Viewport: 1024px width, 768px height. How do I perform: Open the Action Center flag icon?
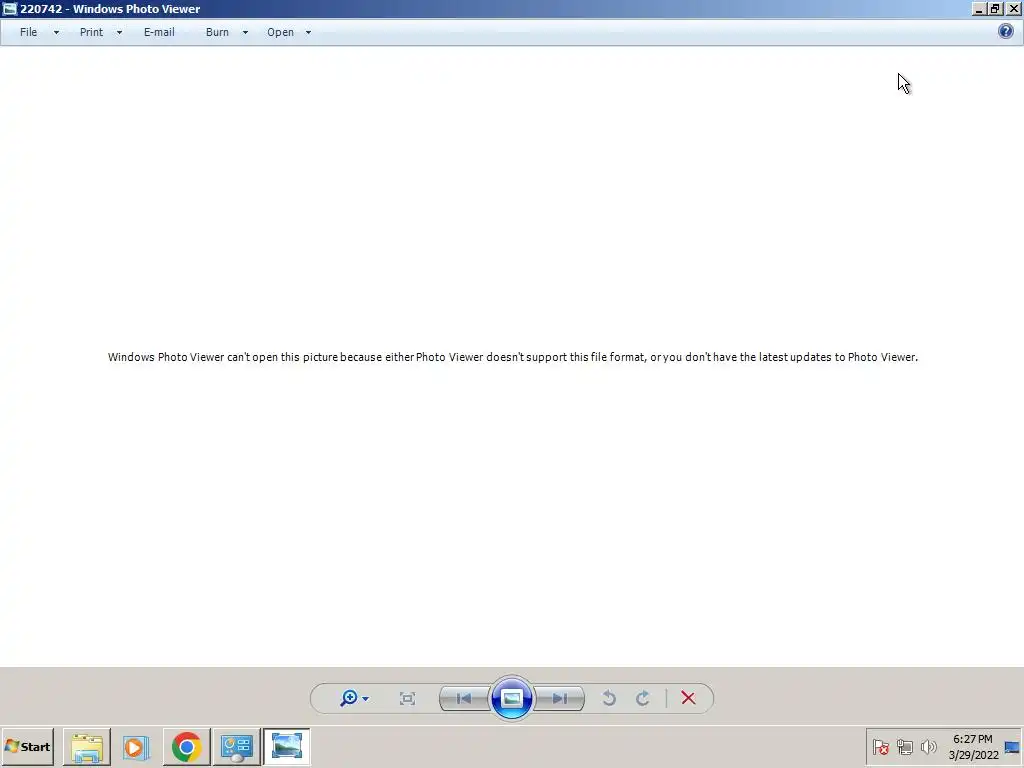[x=880, y=746]
